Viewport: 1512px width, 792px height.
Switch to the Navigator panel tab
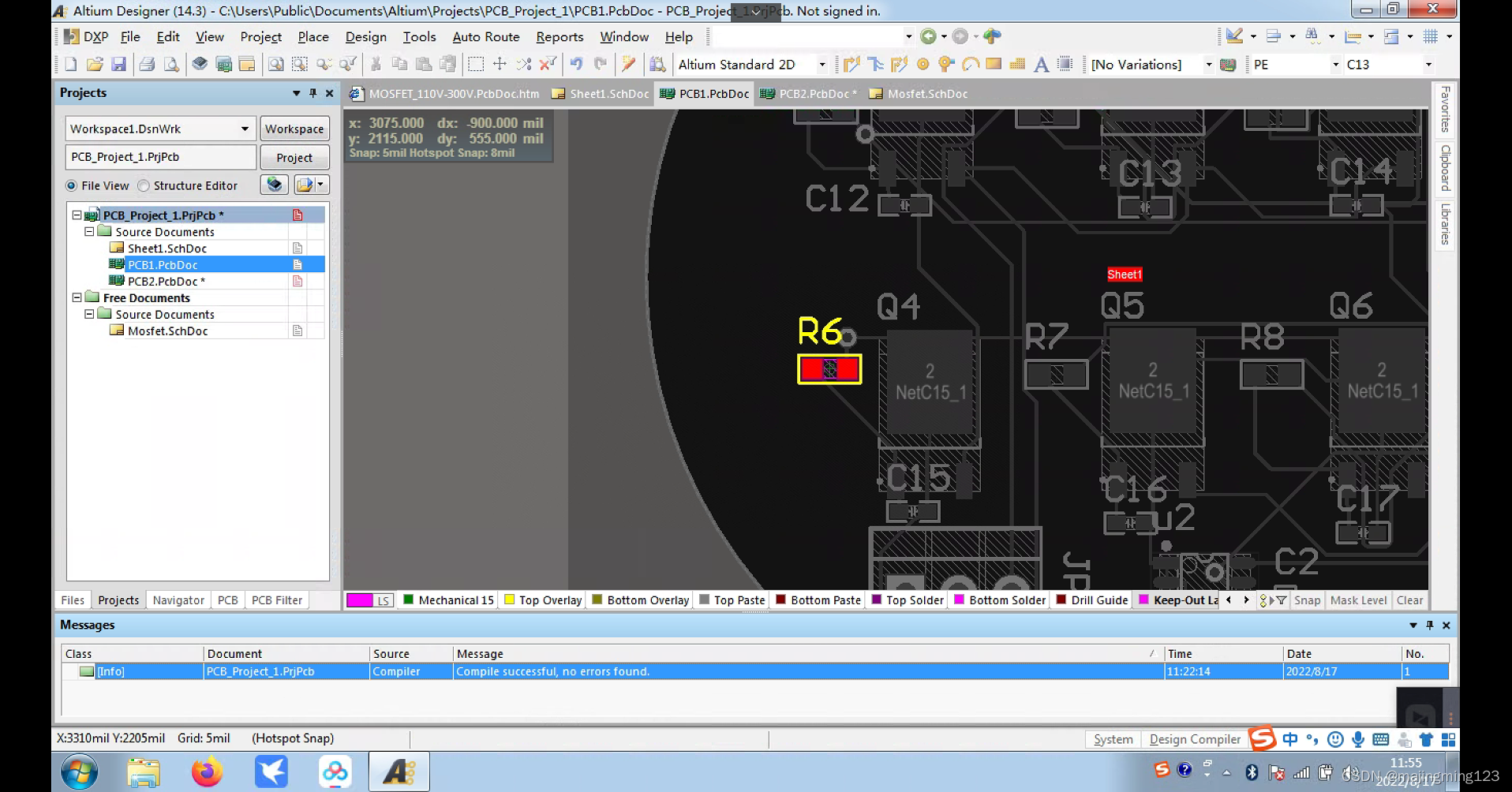click(x=178, y=600)
